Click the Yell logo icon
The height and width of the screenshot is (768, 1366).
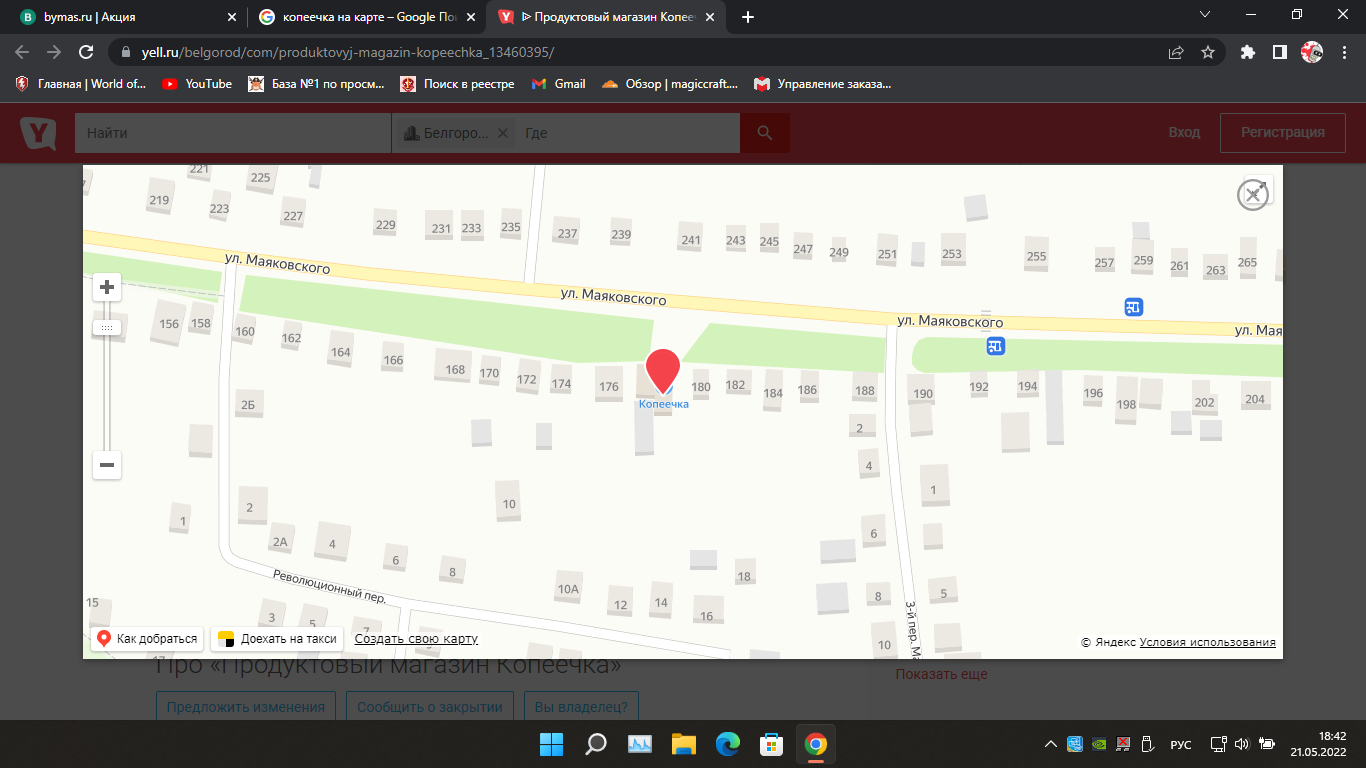pos(38,133)
